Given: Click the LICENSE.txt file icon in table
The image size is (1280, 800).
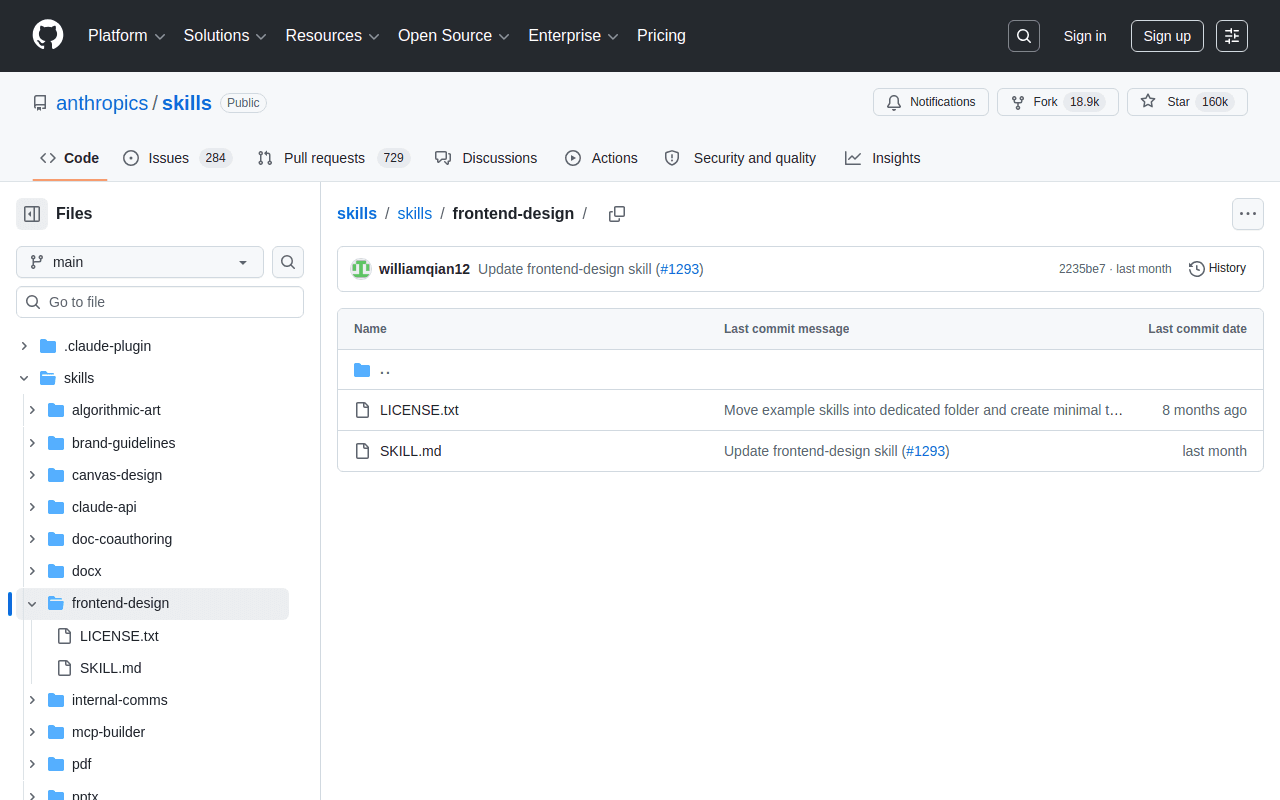Looking at the screenshot, I should click(362, 410).
